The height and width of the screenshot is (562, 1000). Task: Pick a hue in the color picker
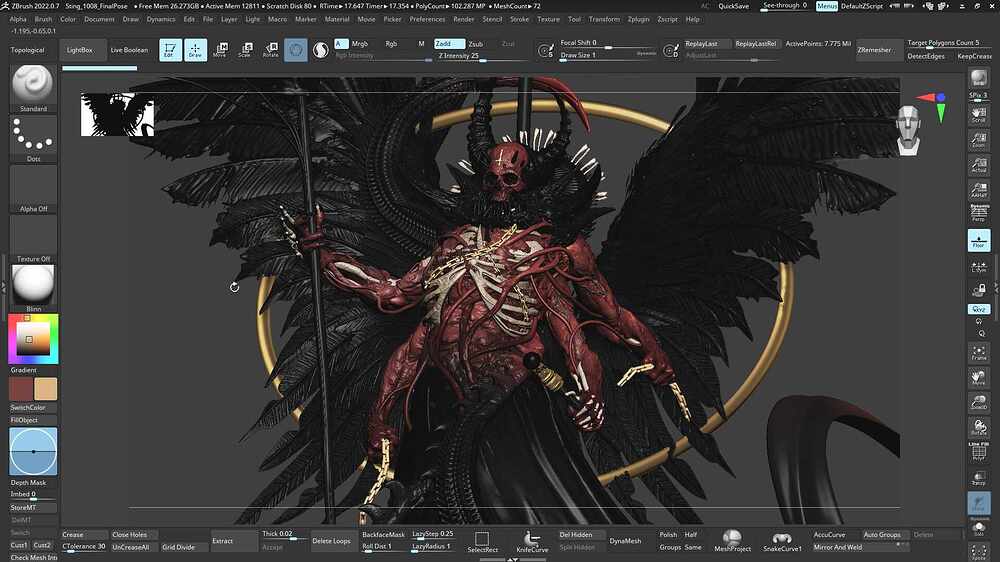(x=33, y=339)
